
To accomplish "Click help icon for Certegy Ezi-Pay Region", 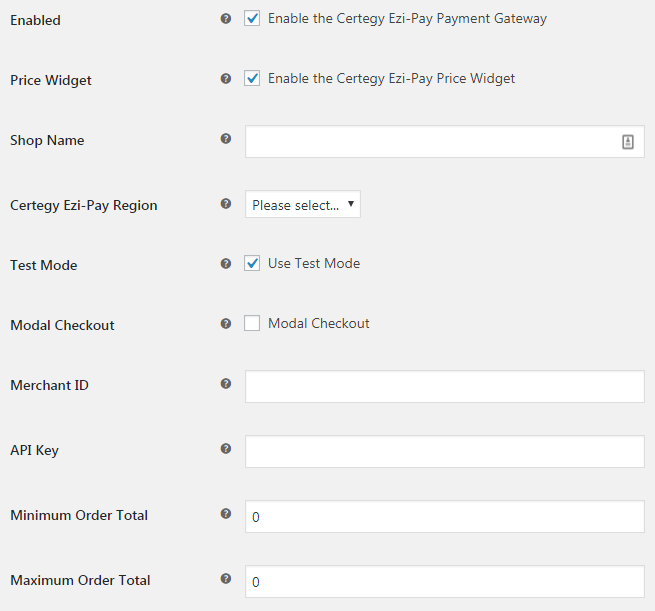I will click(x=226, y=204).
